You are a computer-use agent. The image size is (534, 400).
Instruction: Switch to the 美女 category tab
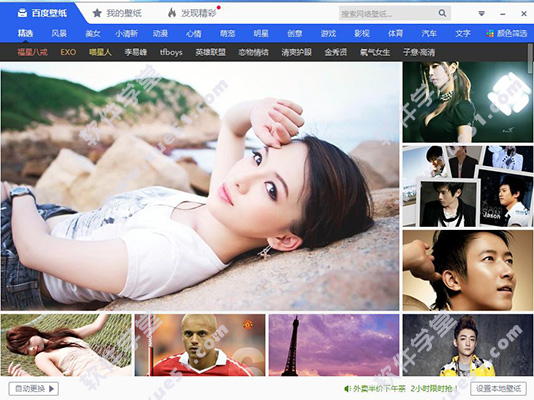(93, 33)
